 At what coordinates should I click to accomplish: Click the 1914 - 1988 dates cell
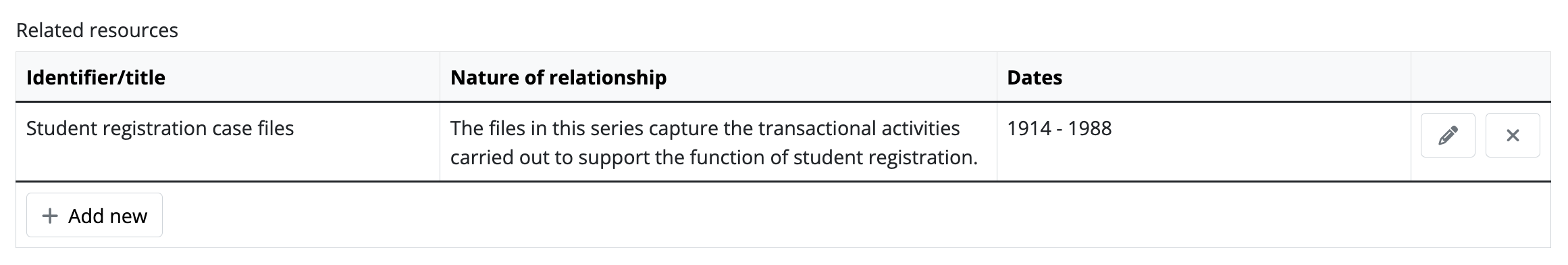point(1204,142)
